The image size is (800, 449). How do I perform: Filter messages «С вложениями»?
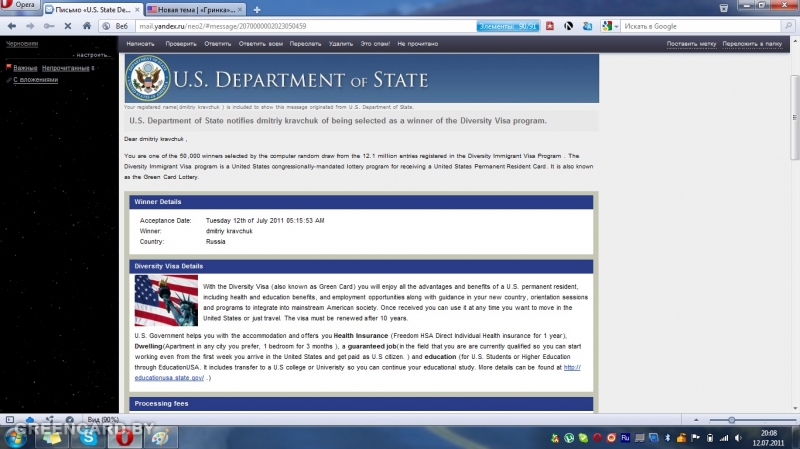coord(35,80)
